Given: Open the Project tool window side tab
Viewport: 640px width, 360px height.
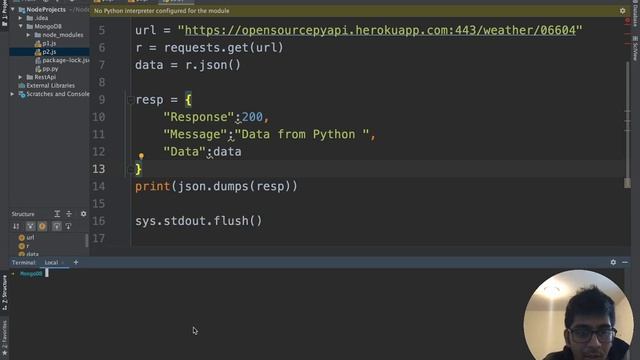Looking at the screenshot, I should coord(4,14).
